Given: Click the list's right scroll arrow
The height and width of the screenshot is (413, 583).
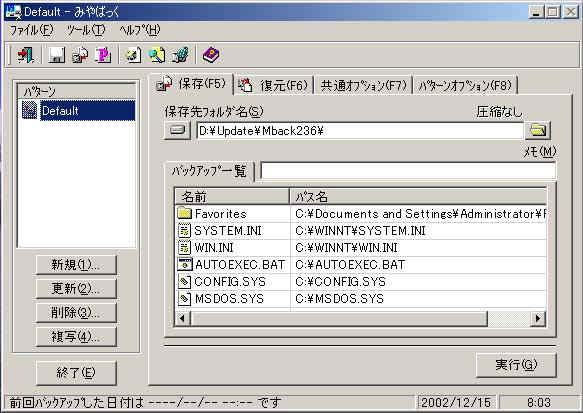Looking at the screenshot, I should tap(538, 319).
